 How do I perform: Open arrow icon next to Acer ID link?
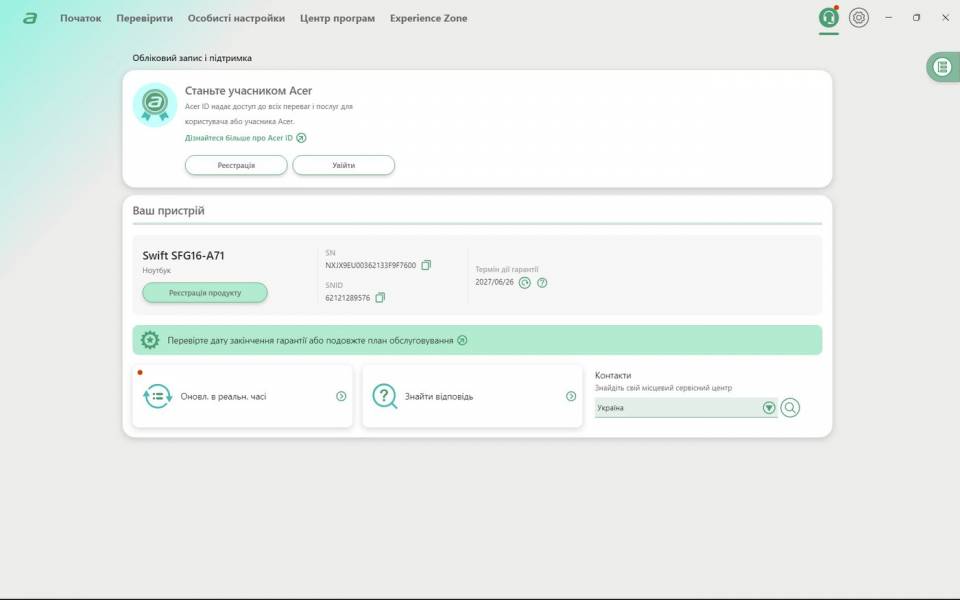(301, 138)
